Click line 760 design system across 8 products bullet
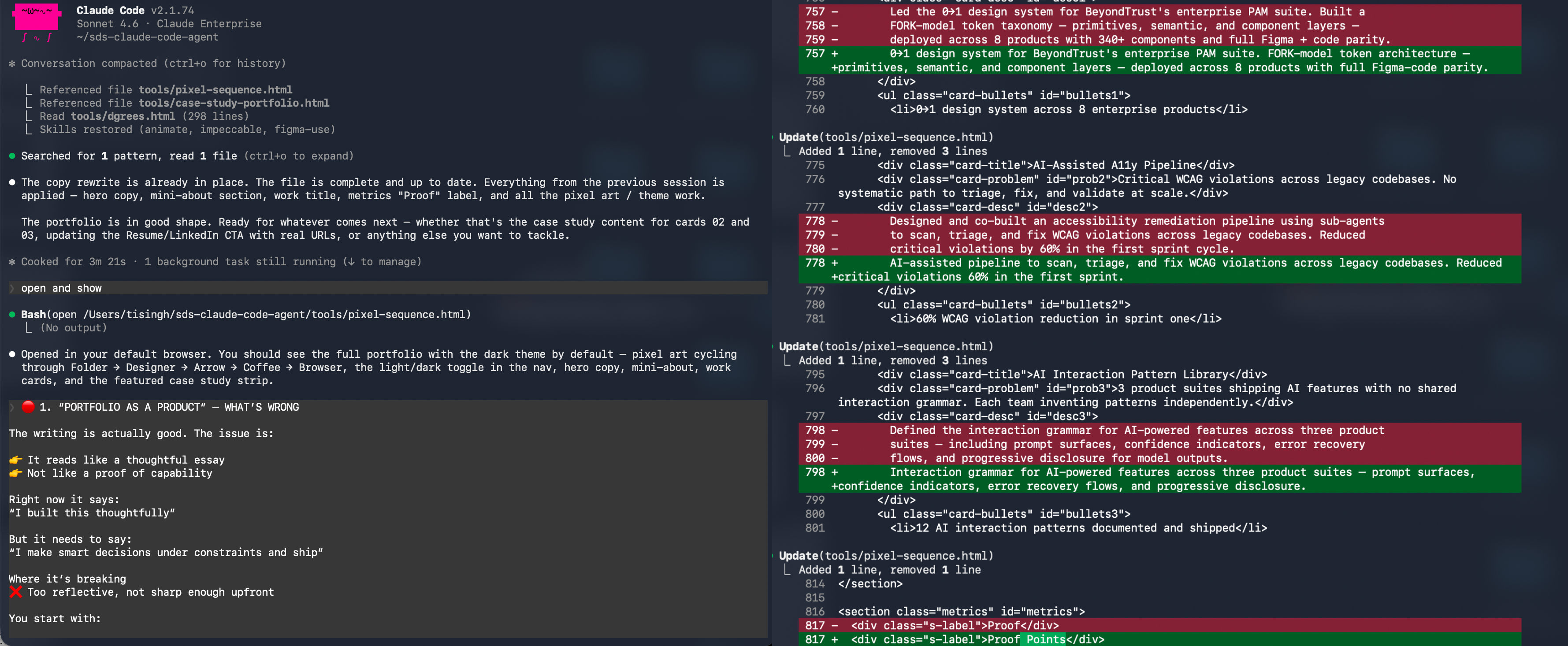This screenshot has width=1568, height=646. (1068, 110)
